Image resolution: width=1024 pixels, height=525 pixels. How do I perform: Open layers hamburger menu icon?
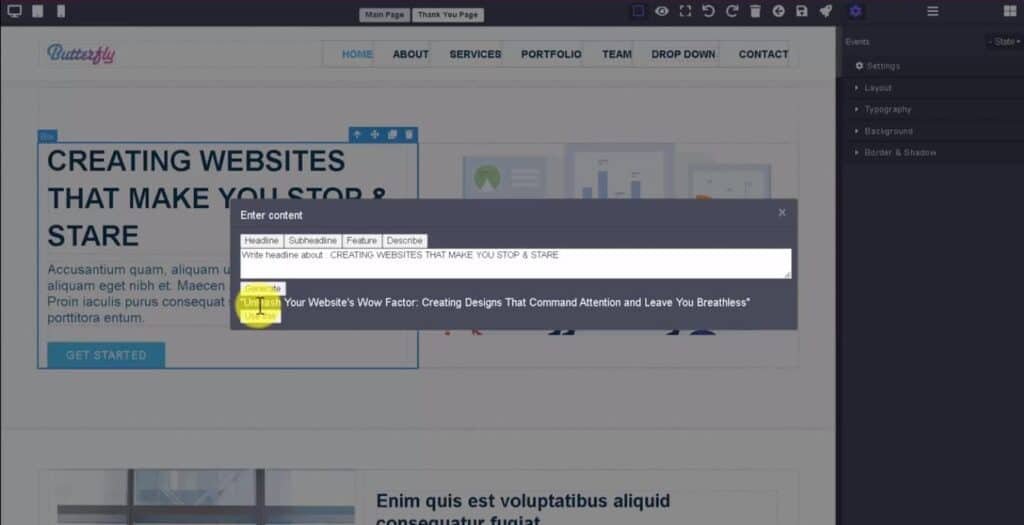[x=933, y=11]
